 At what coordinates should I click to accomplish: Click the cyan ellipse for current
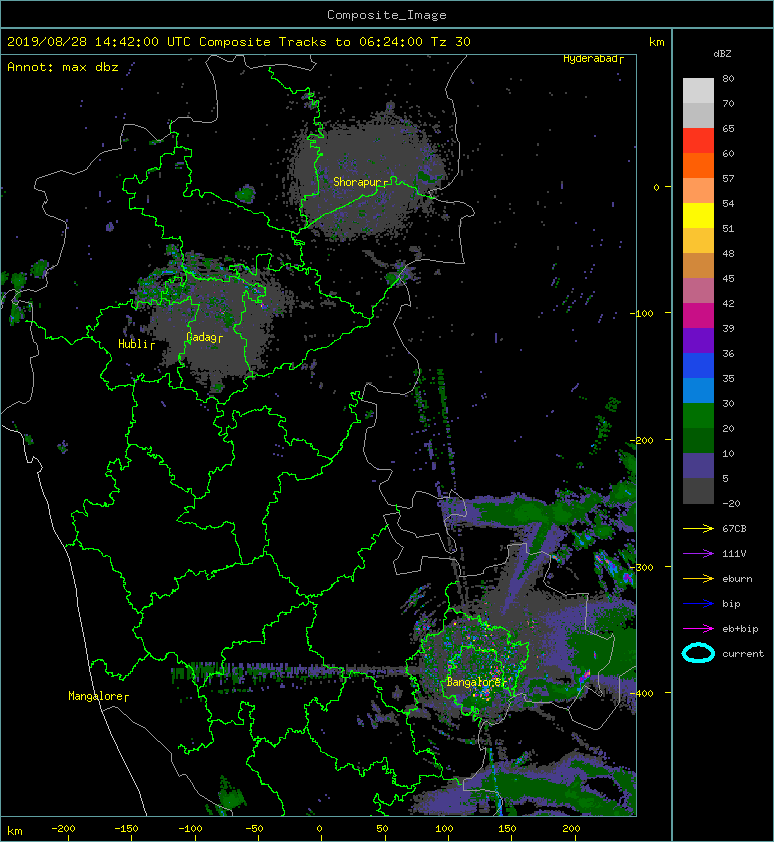pos(698,653)
